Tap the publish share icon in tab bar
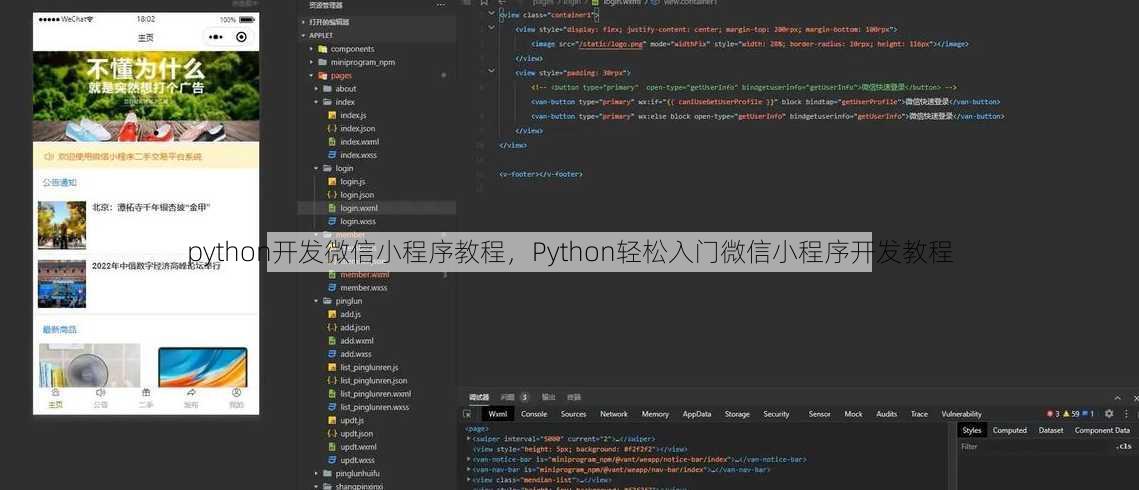The height and width of the screenshot is (490, 1139). coord(191,393)
